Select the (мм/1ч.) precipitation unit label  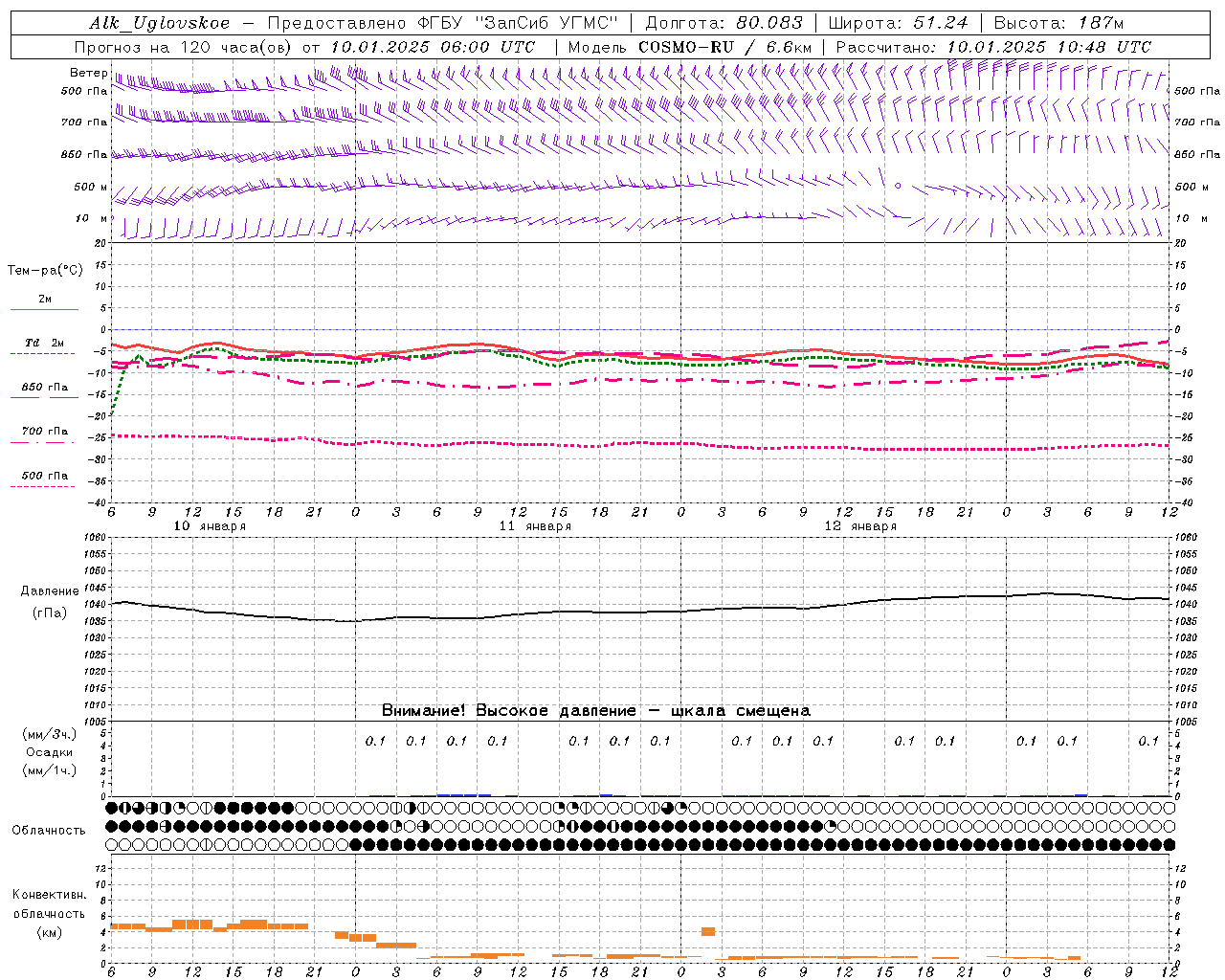(x=50, y=770)
